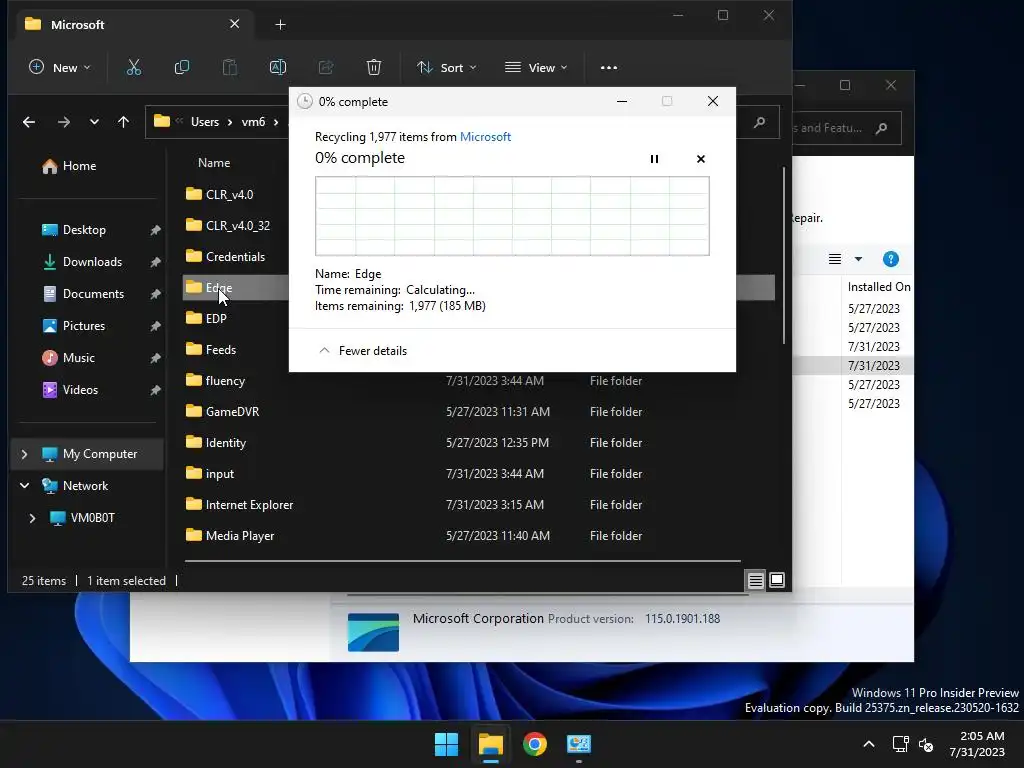This screenshot has width=1024, height=768.
Task: Open Home in navigation pane
Action: coord(69,166)
